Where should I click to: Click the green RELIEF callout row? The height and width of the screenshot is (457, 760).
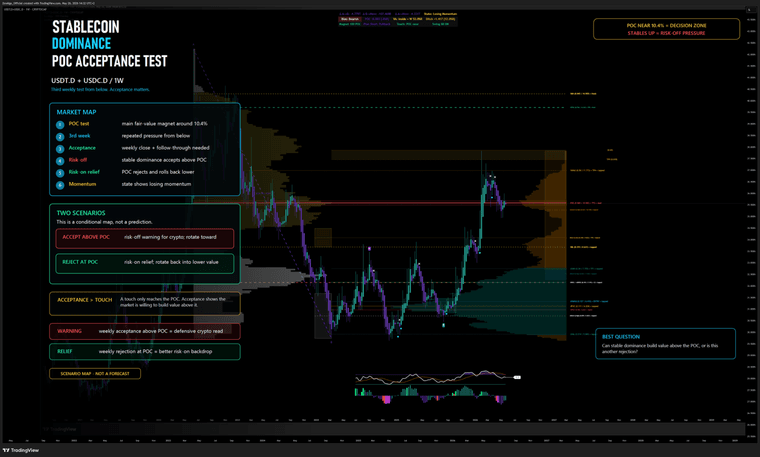[x=144, y=351]
